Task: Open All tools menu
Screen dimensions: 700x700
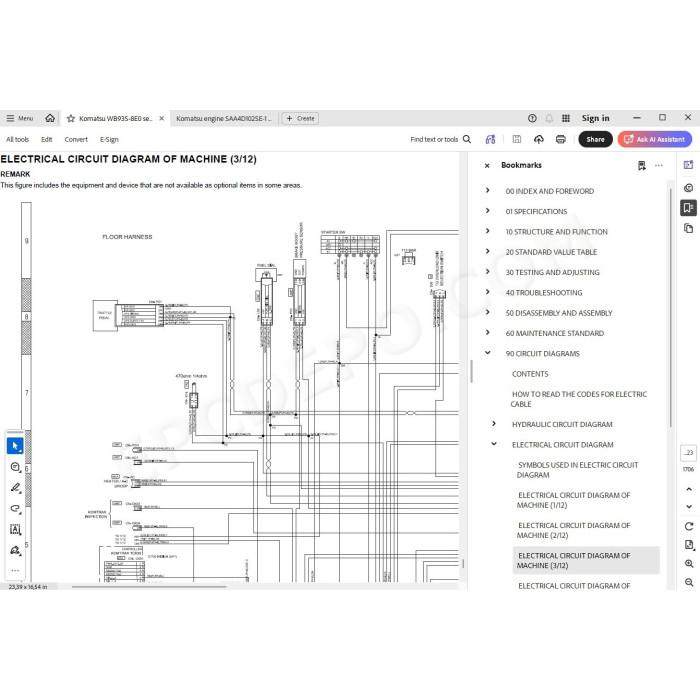Action: click(17, 139)
